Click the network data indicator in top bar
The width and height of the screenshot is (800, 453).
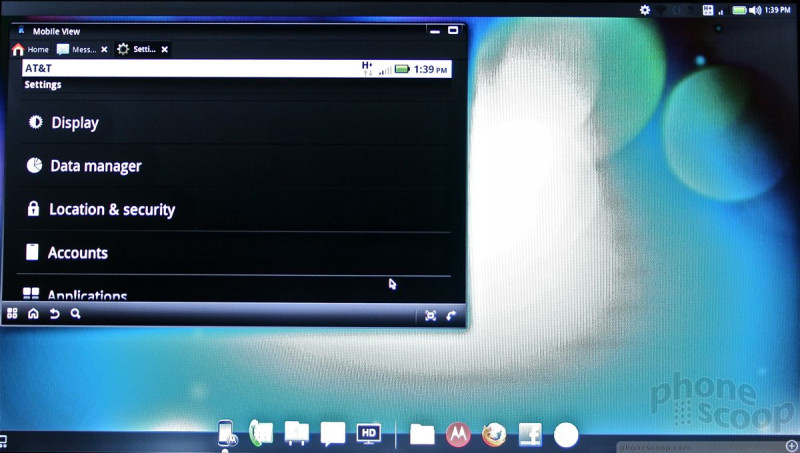coord(708,10)
